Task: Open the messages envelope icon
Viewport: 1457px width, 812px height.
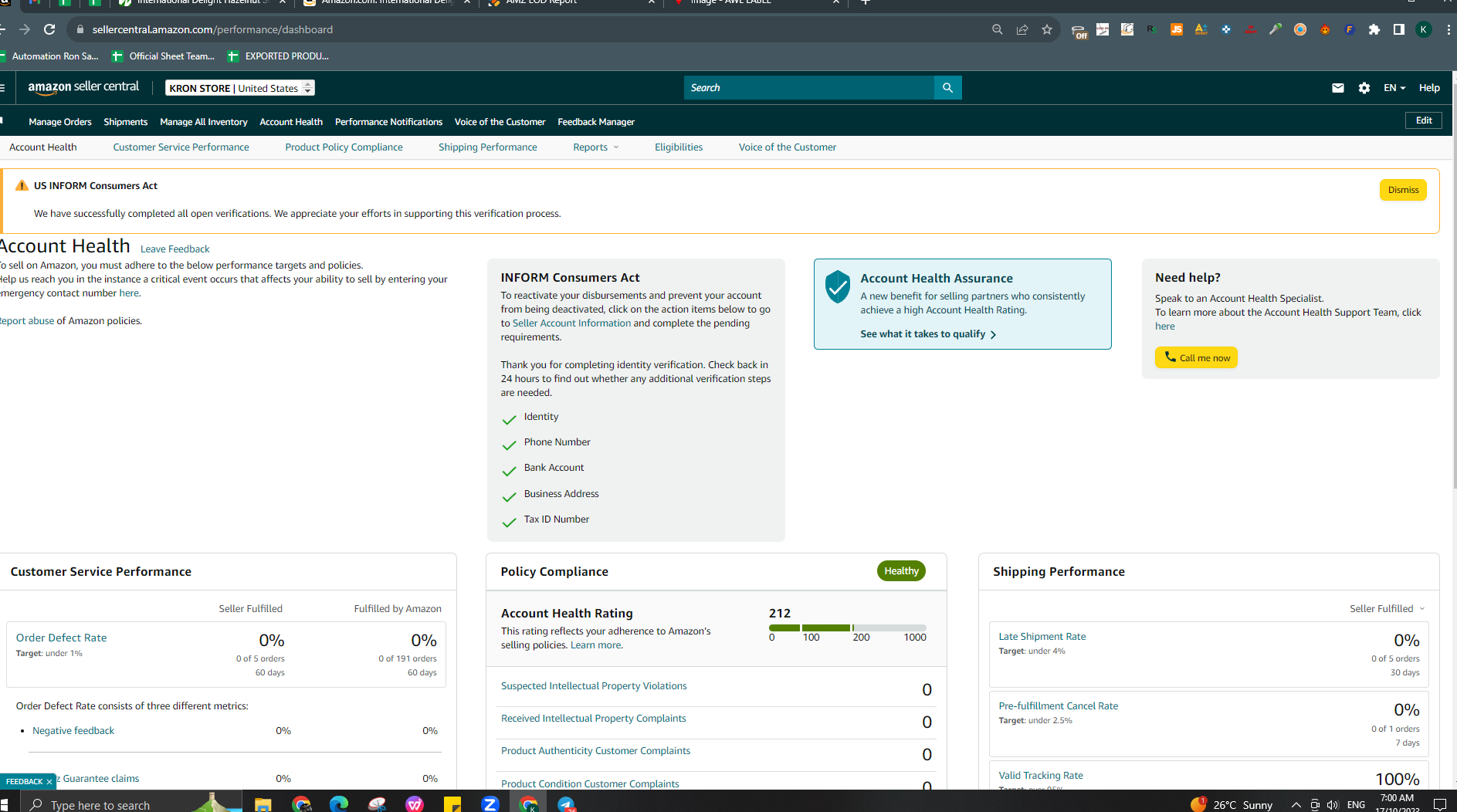Action: click(x=1338, y=88)
